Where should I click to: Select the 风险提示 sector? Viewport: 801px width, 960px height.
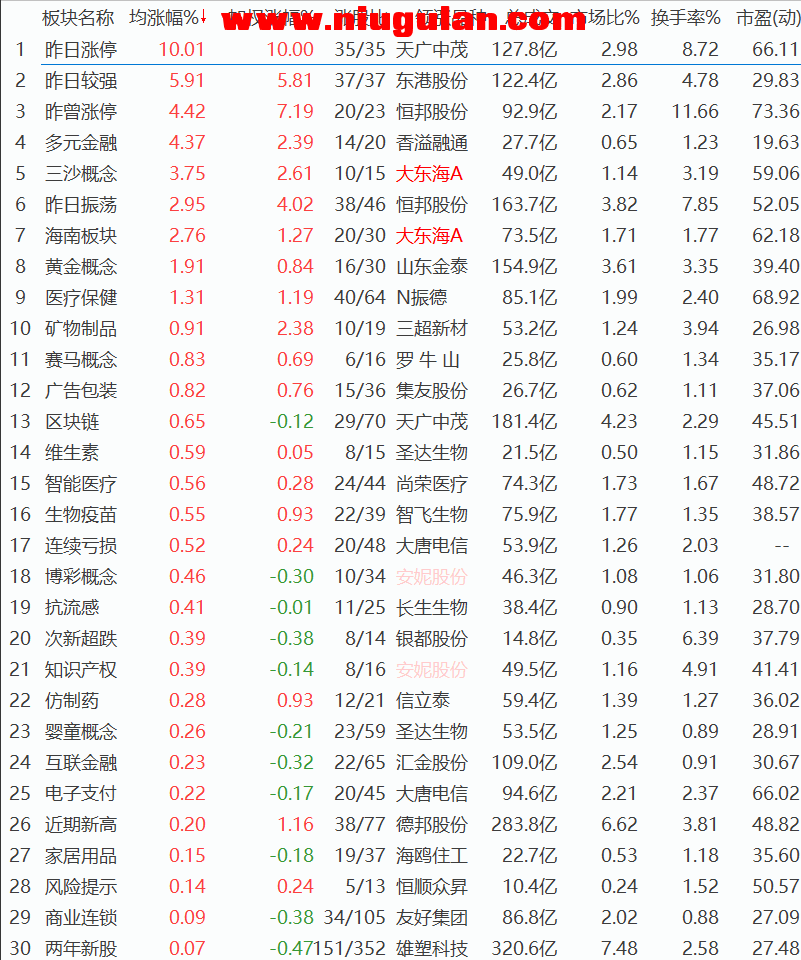pos(81,887)
